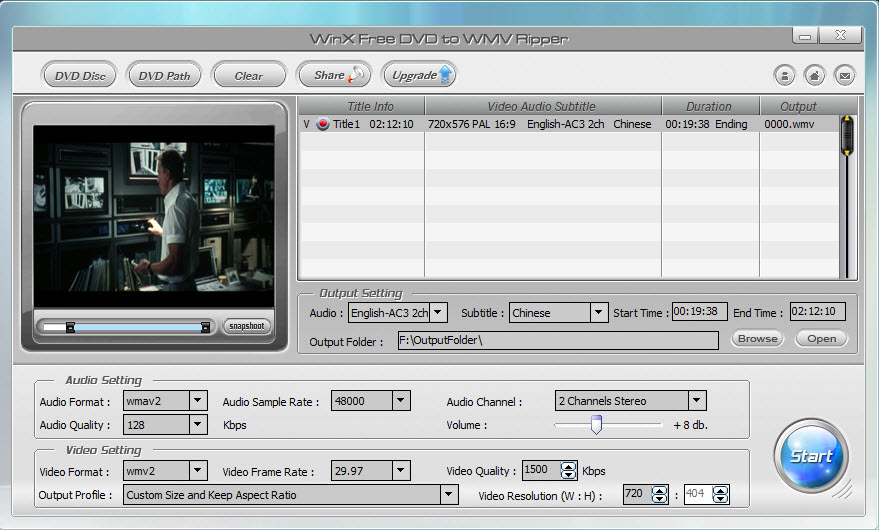Click the title list scrollbar handle
This screenshot has height=530, width=879.
[x=847, y=135]
